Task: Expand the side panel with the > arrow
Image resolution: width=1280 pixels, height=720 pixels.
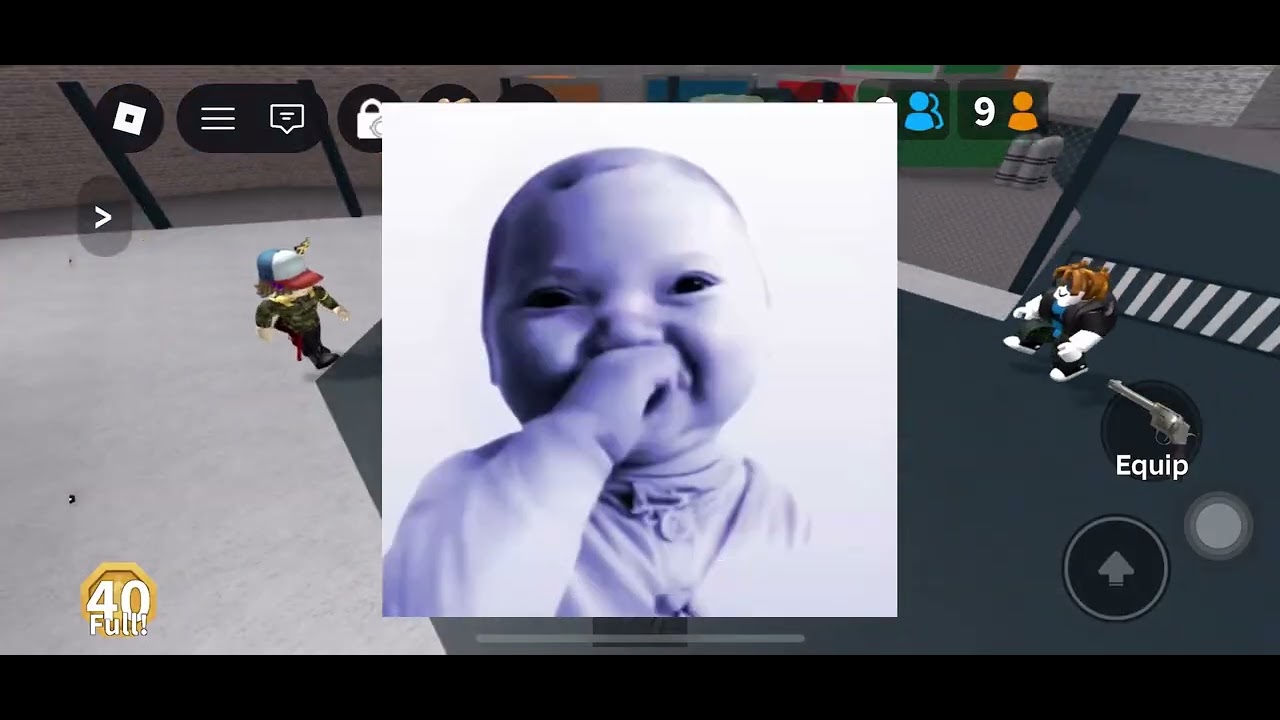Action: (103, 218)
